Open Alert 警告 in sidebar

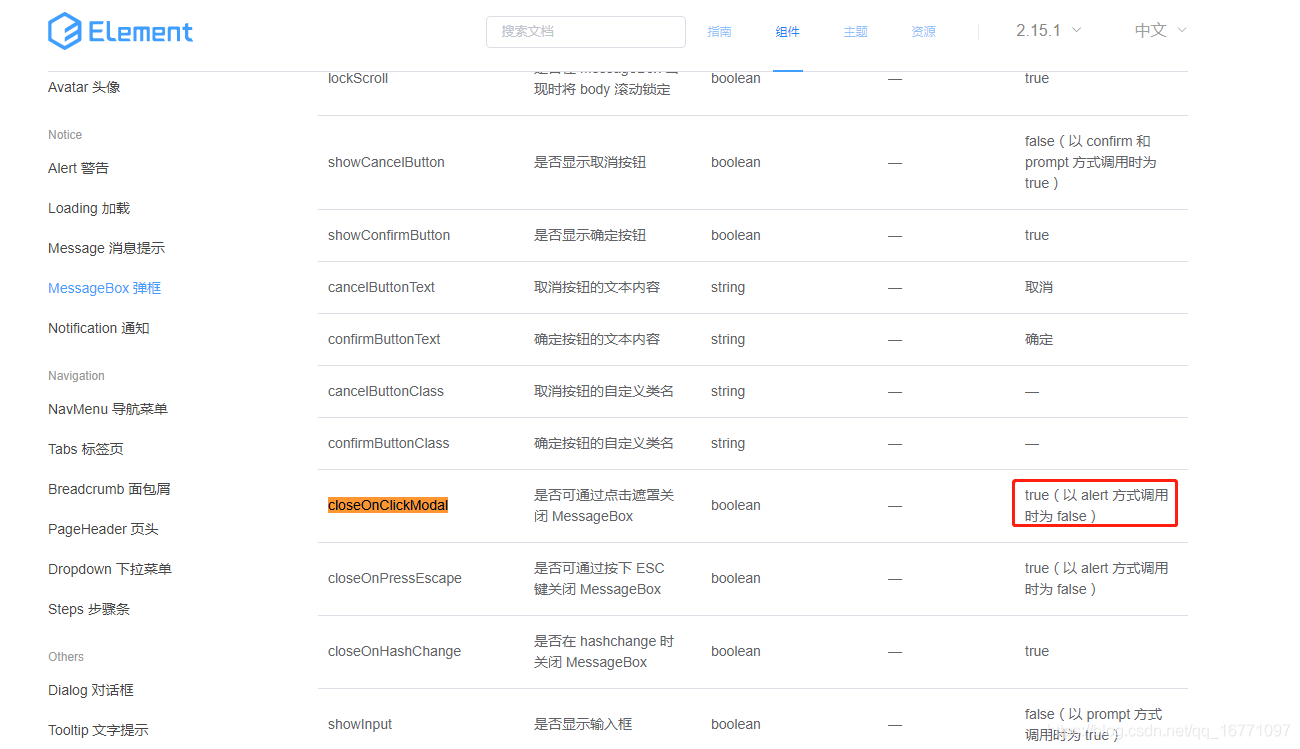coord(78,168)
